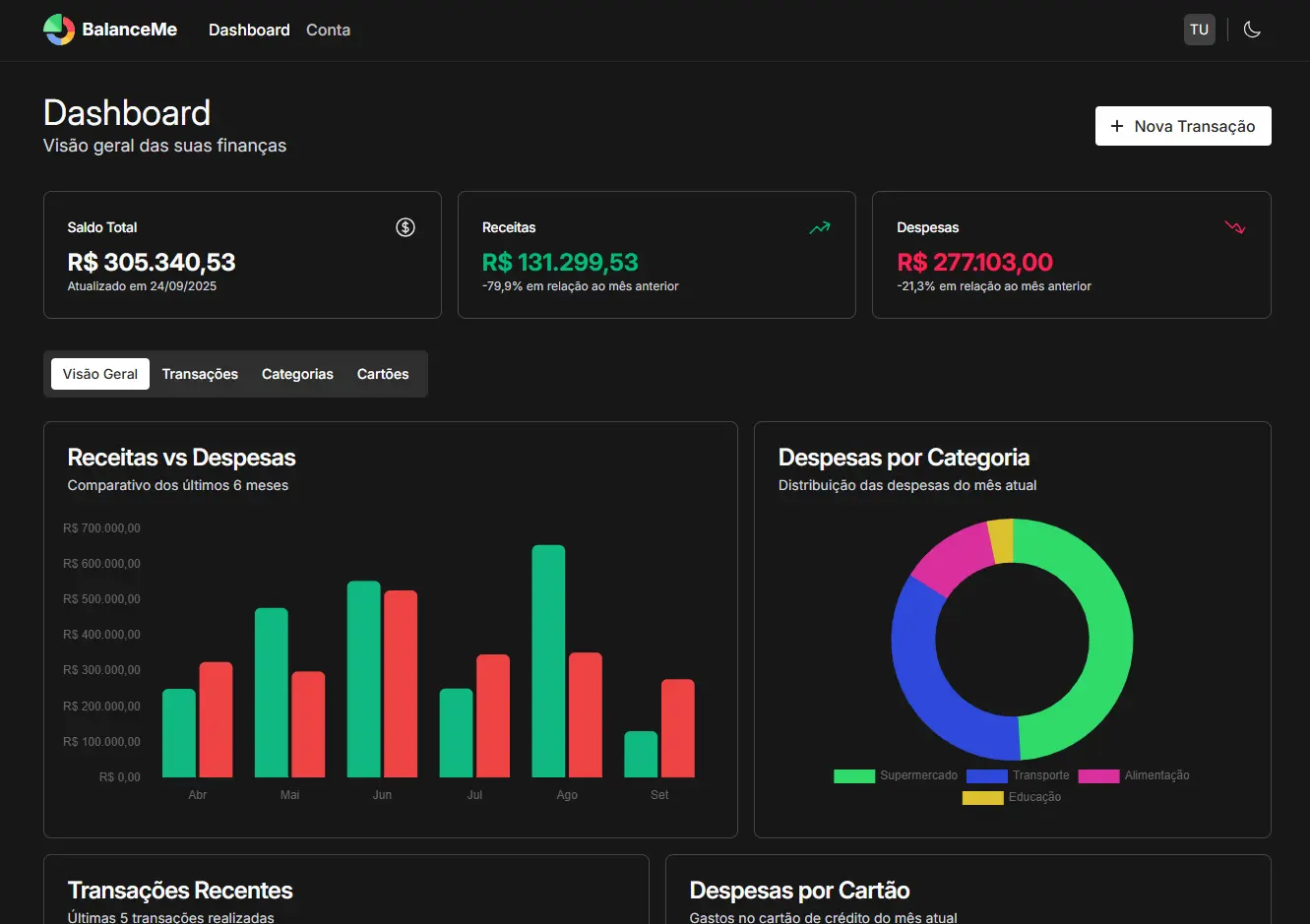Go to the Conta nav link
The image size is (1310, 924).
328,30
